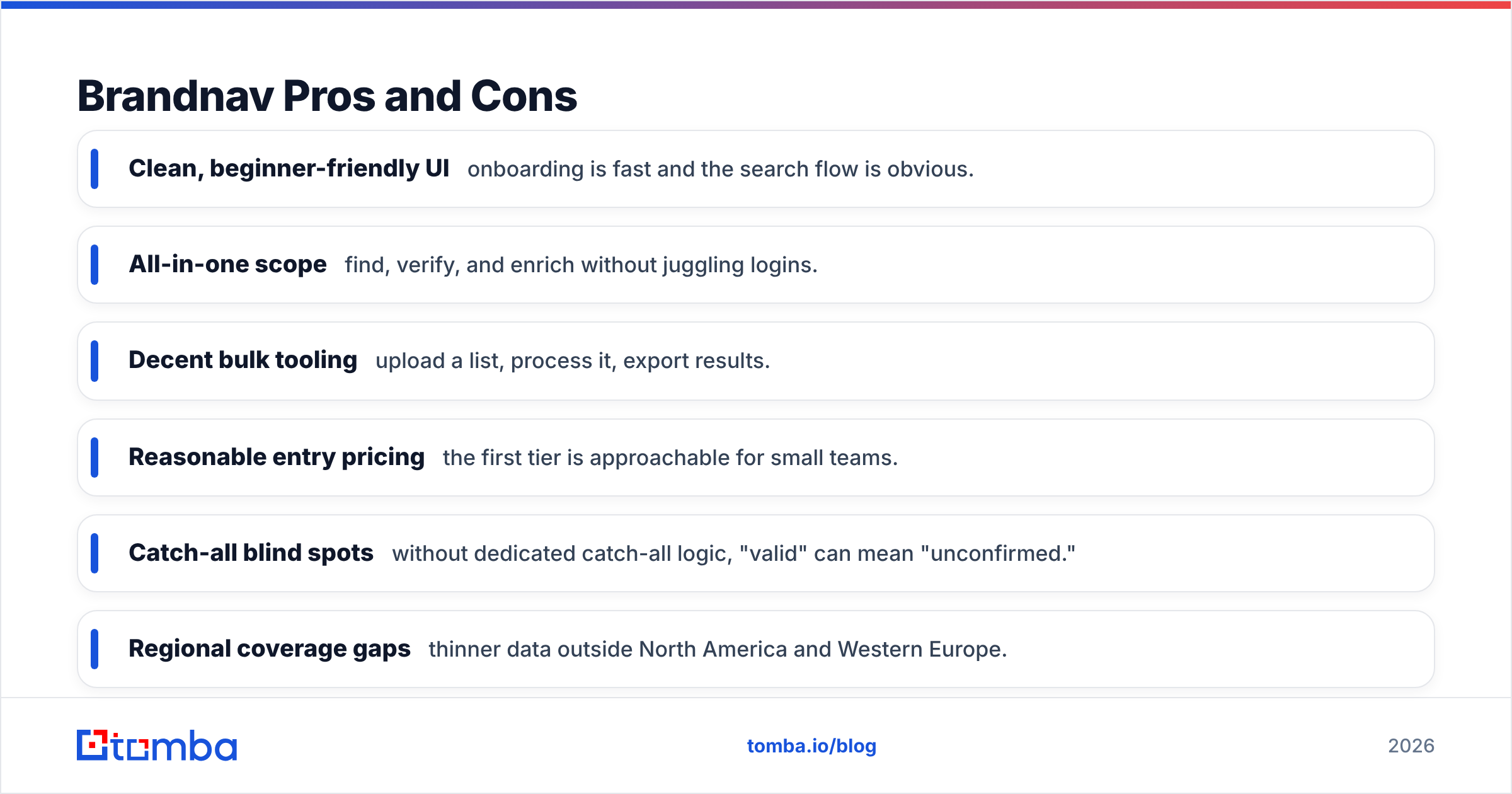Select 'Regional coverage gaps' label
The image size is (1512, 794).
pyautogui.click(x=270, y=649)
